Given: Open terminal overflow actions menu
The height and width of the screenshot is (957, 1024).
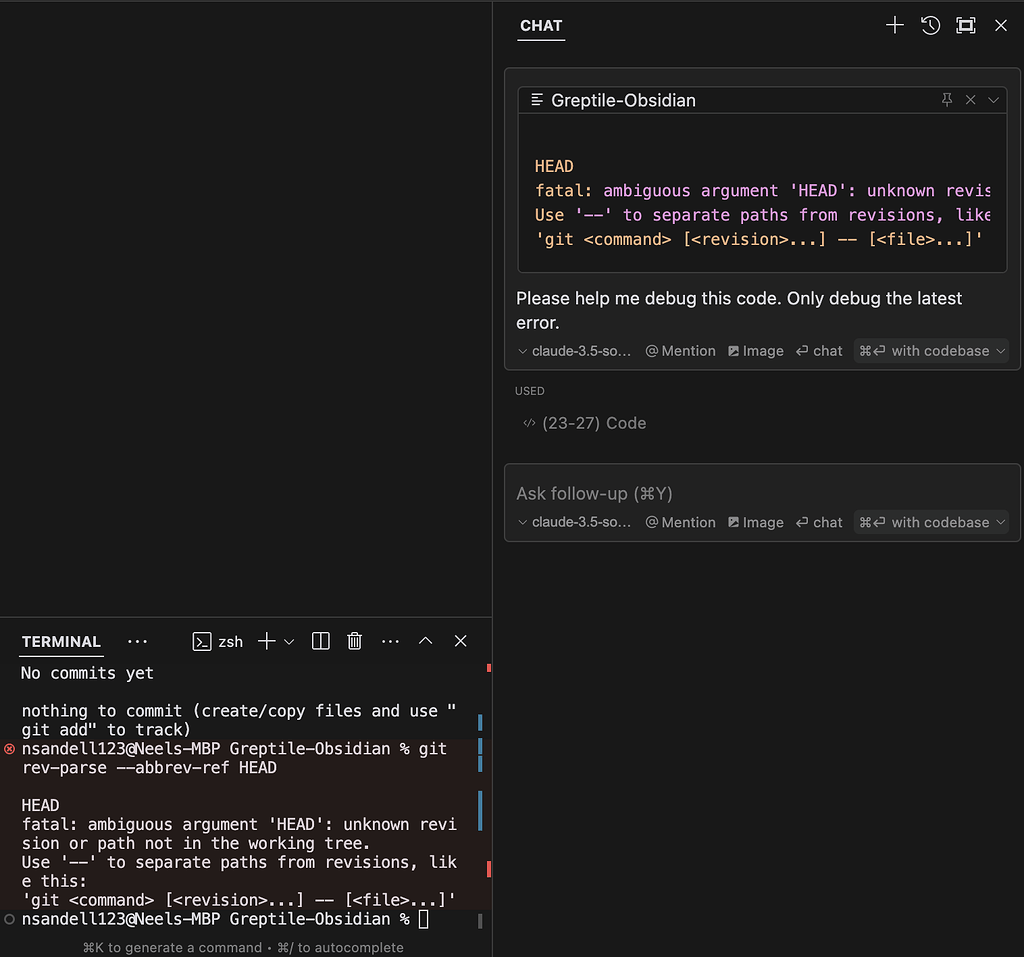Looking at the screenshot, I should tap(390, 641).
